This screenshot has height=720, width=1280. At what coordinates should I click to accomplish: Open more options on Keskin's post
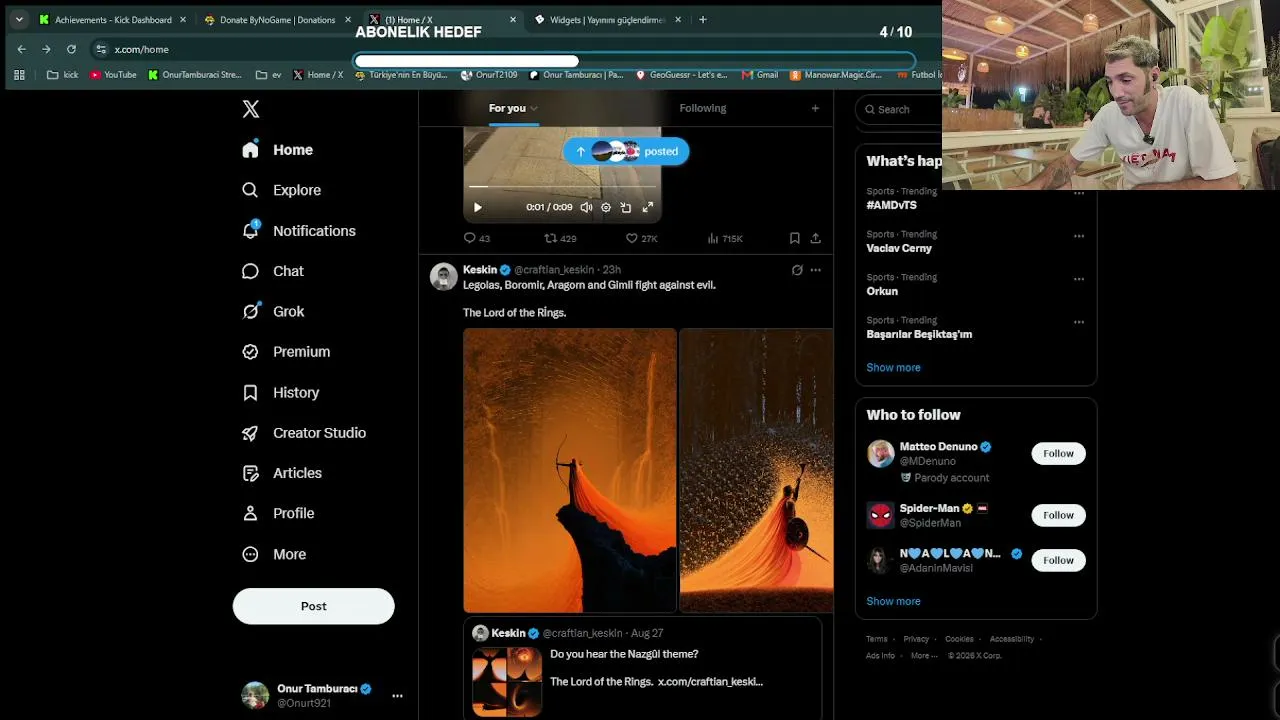pos(816,270)
